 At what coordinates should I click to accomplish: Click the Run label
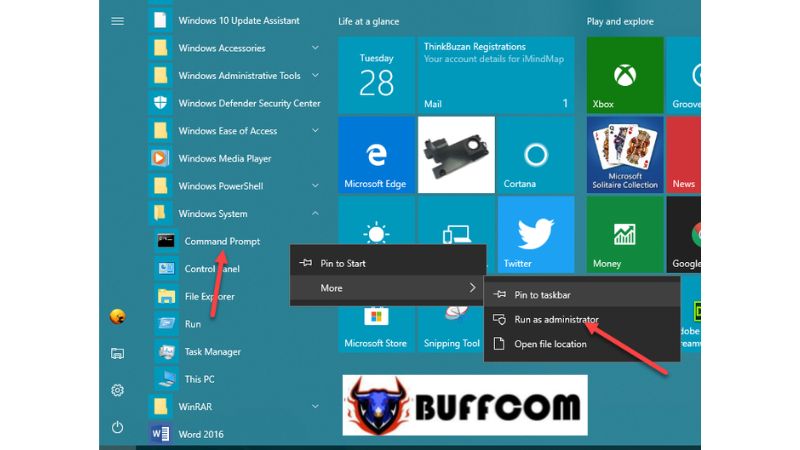(193, 323)
